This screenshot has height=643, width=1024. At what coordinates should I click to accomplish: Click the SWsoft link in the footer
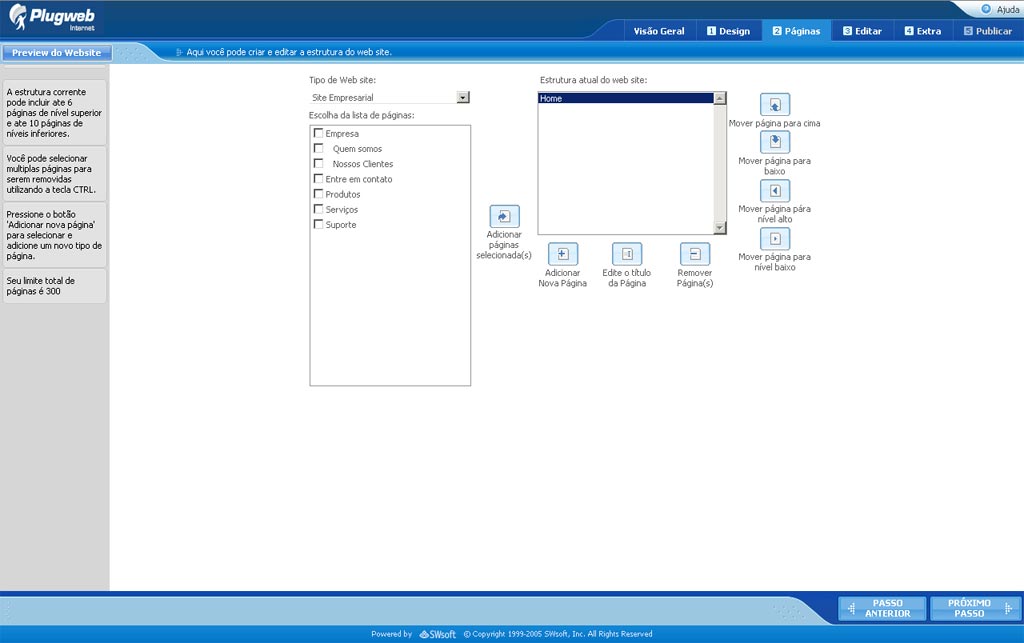pyautogui.click(x=438, y=634)
